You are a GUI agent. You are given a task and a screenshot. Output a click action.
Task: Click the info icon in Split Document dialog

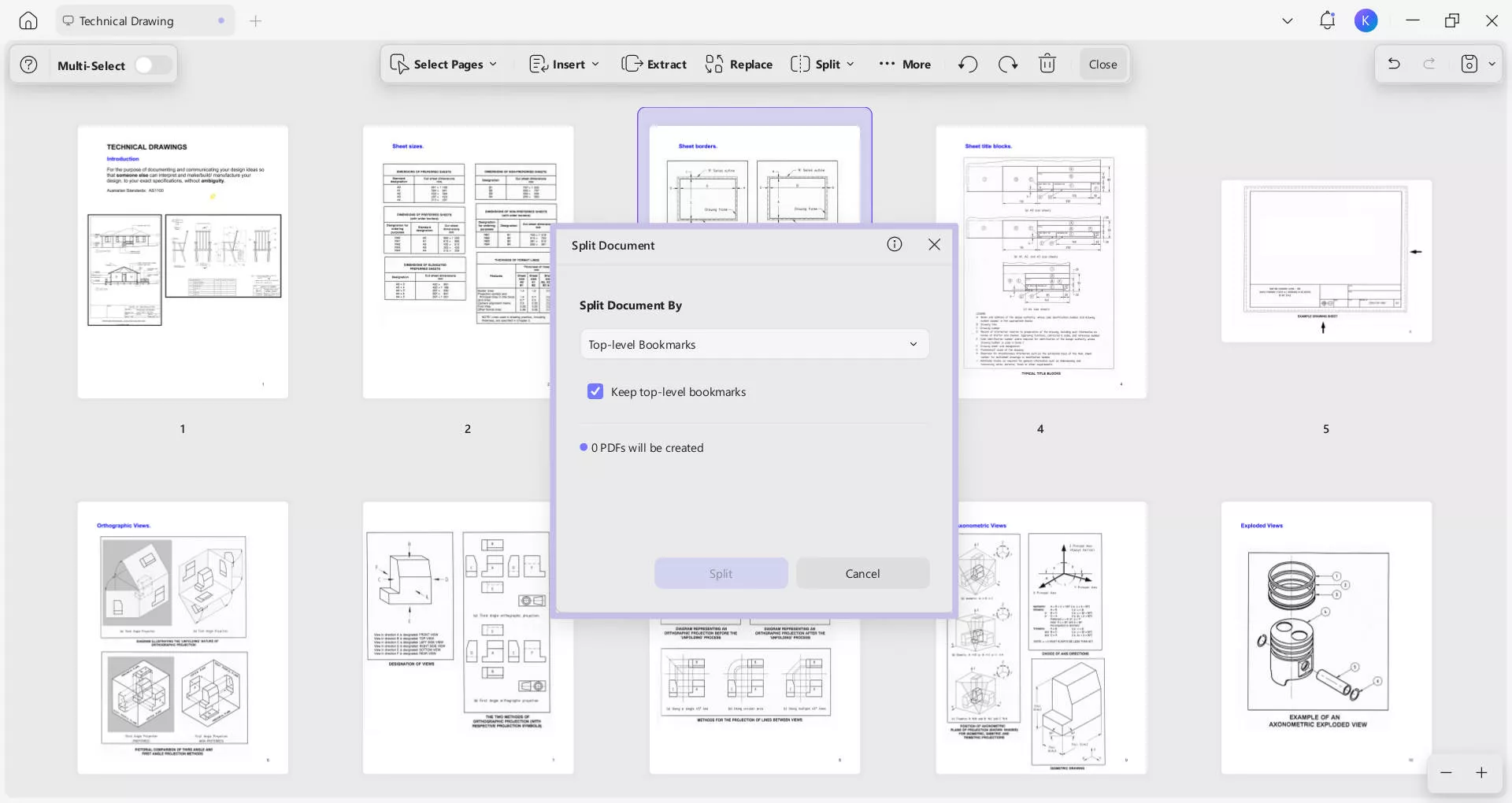click(895, 244)
